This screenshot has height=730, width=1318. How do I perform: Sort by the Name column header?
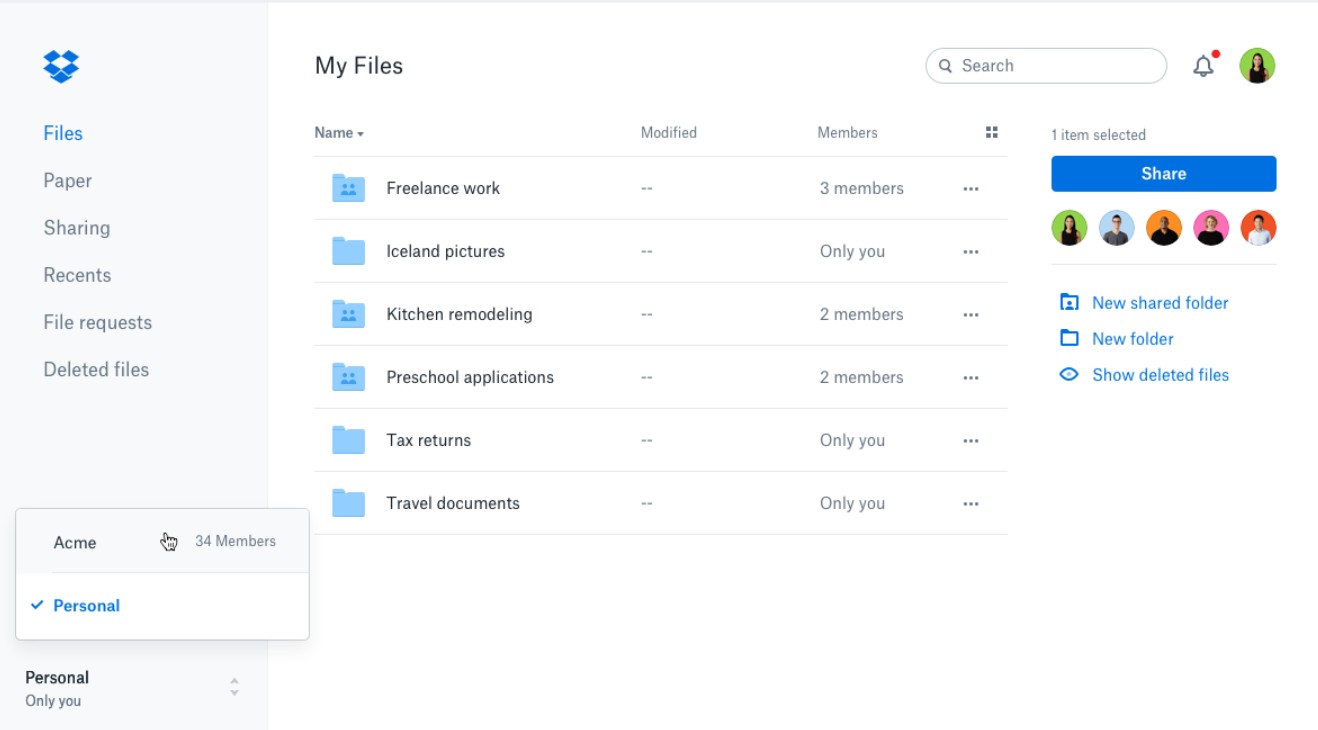338,133
